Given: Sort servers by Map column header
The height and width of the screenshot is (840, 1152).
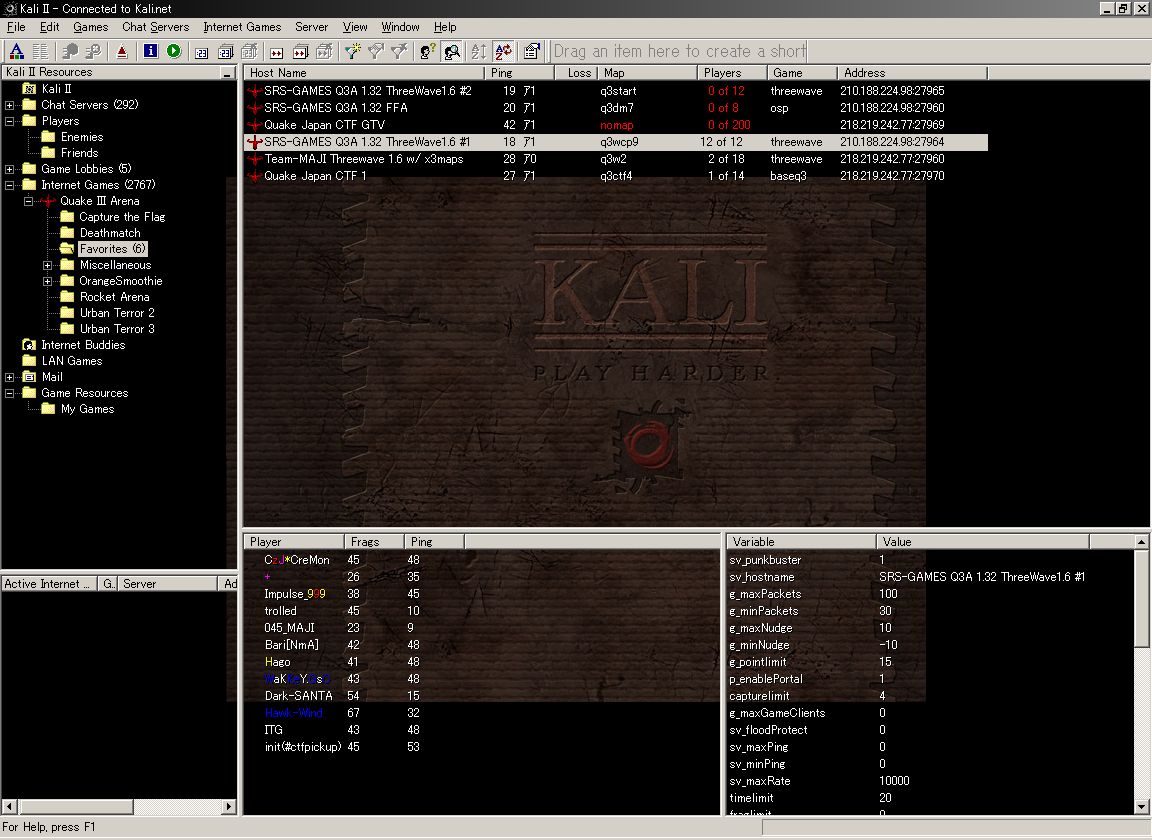Looking at the screenshot, I should pos(647,73).
